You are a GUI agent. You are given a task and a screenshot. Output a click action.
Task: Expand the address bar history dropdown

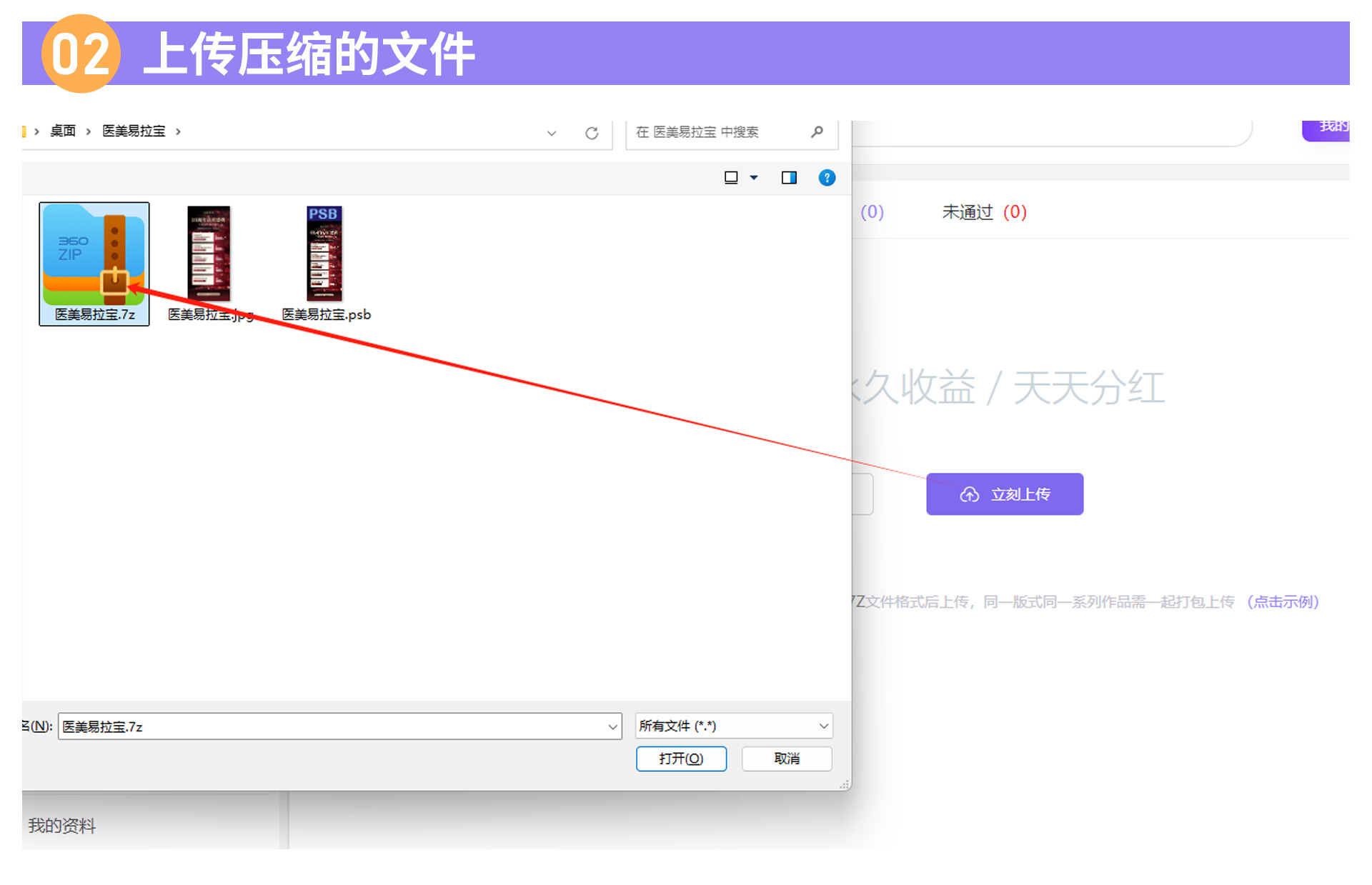(552, 133)
